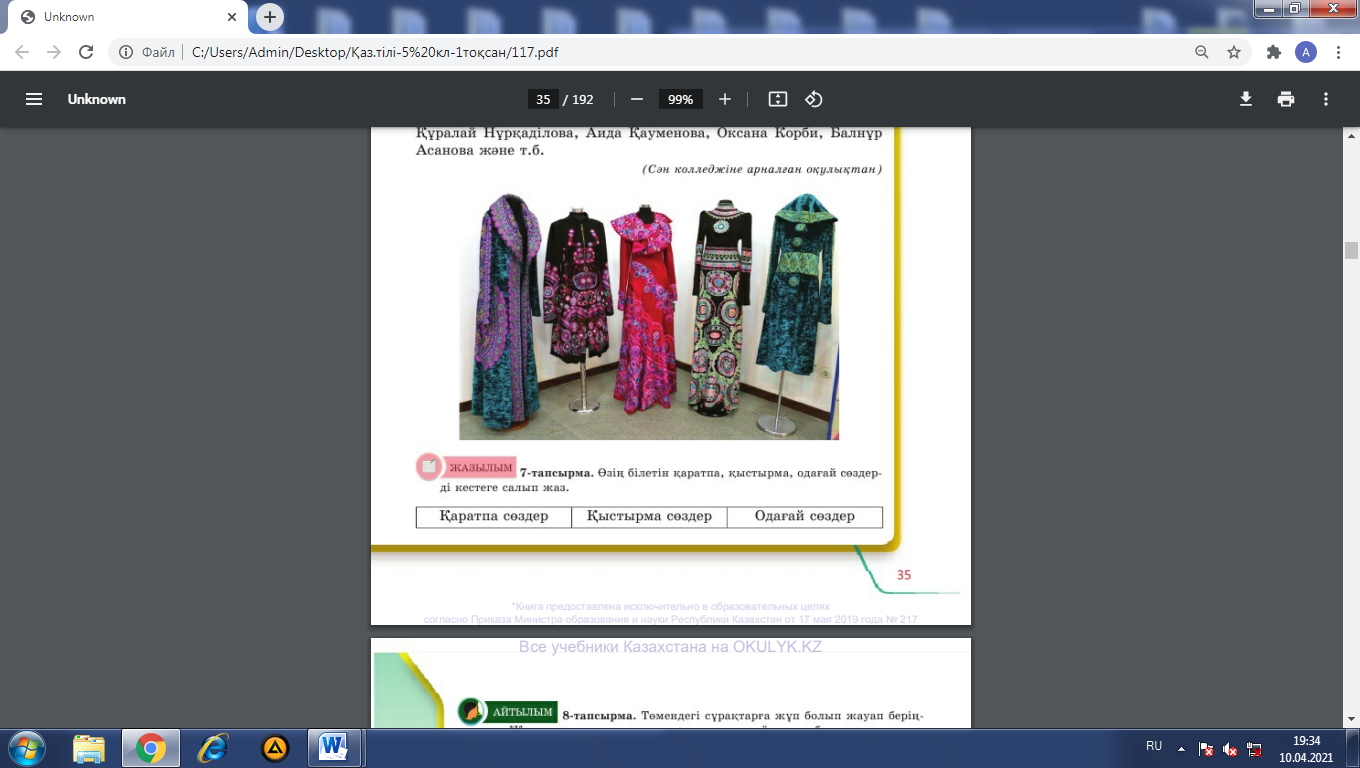Download the PDF file
Screen dimensions: 1360x768
pyautogui.click(x=1246, y=99)
